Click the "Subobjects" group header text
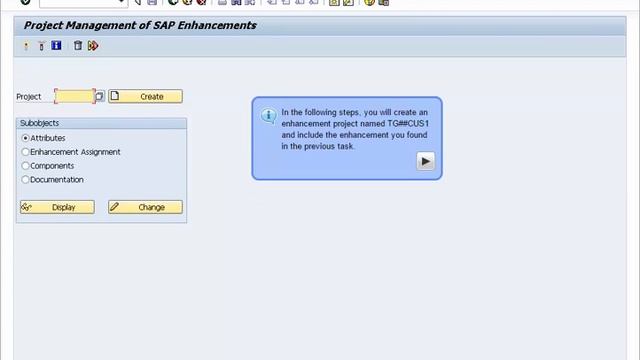This screenshot has width=640, height=360. click(x=39, y=123)
